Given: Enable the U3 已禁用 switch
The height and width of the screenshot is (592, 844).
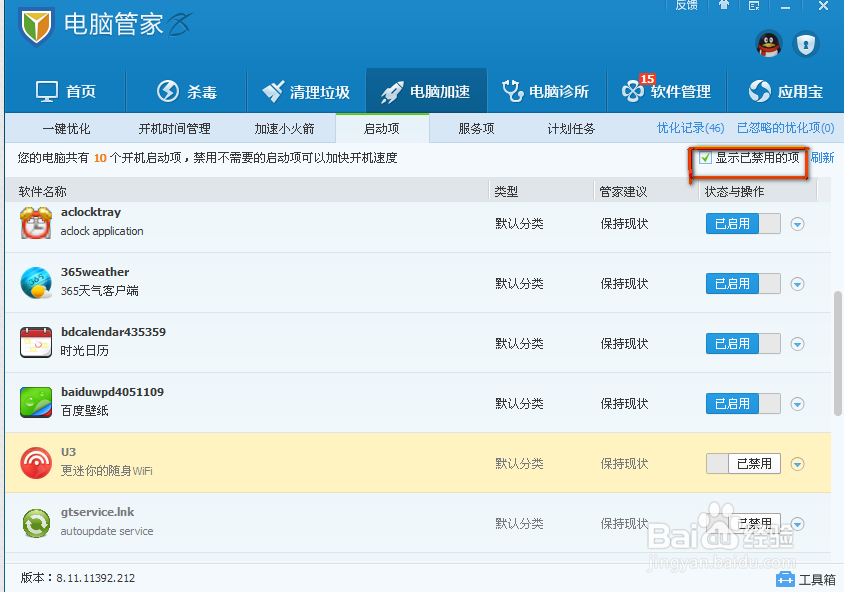Looking at the screenshot, I should coord(743,463).
